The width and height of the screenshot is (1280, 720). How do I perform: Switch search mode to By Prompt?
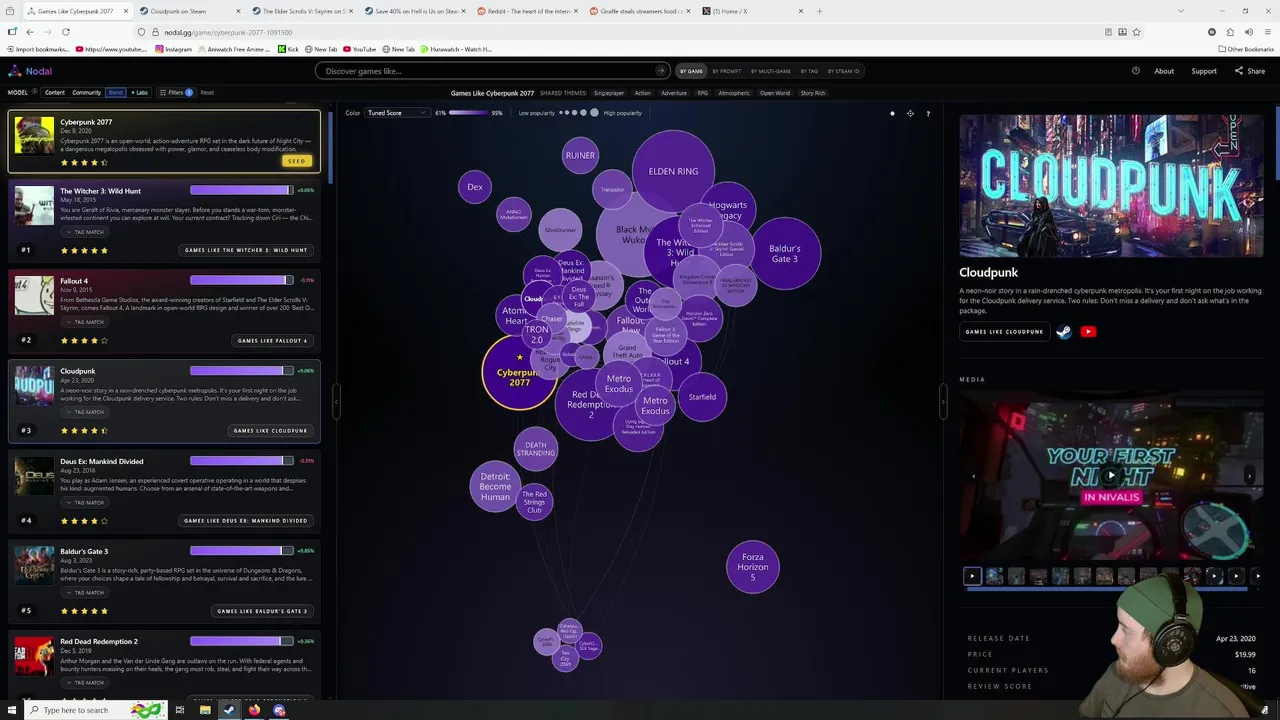727,71
